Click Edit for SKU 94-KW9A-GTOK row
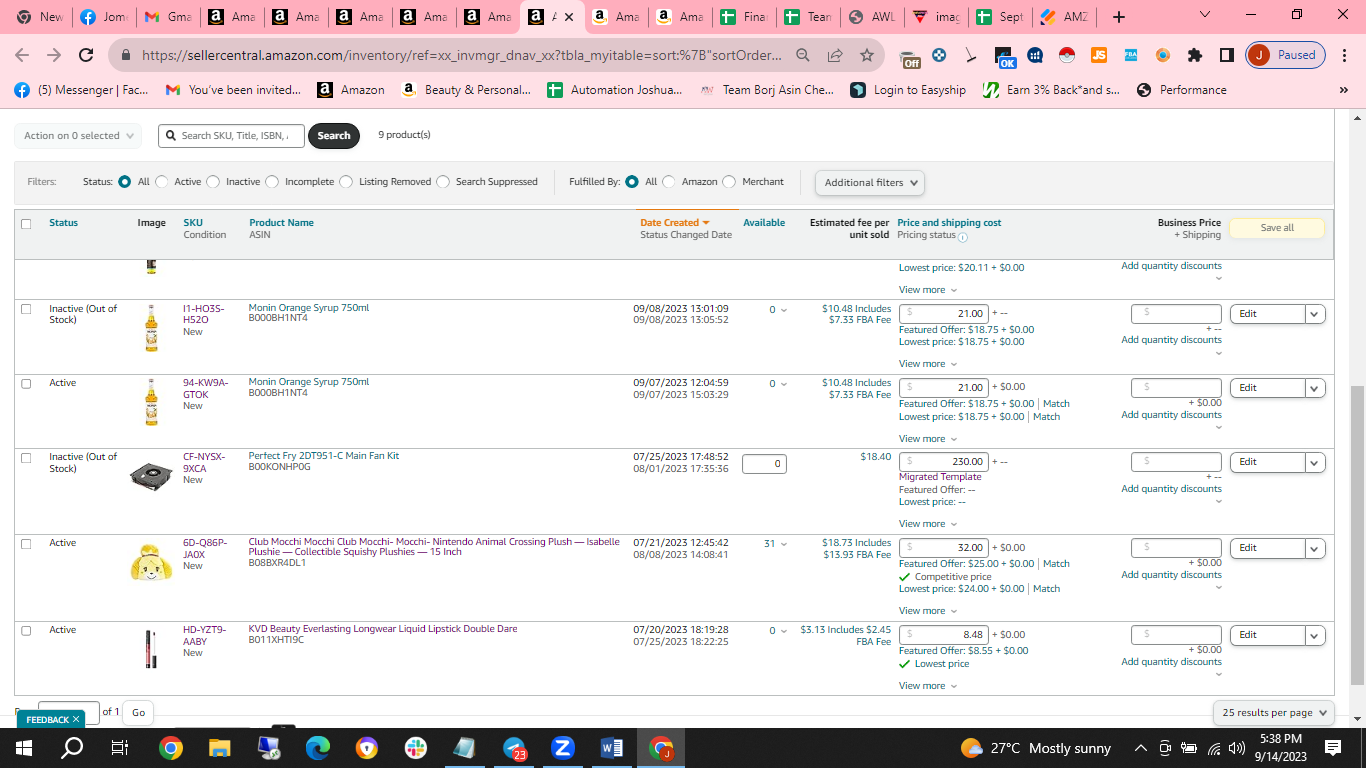The width and height of the screenshot is (1366, 768). pyautogui.click(x=1268, y=388)
